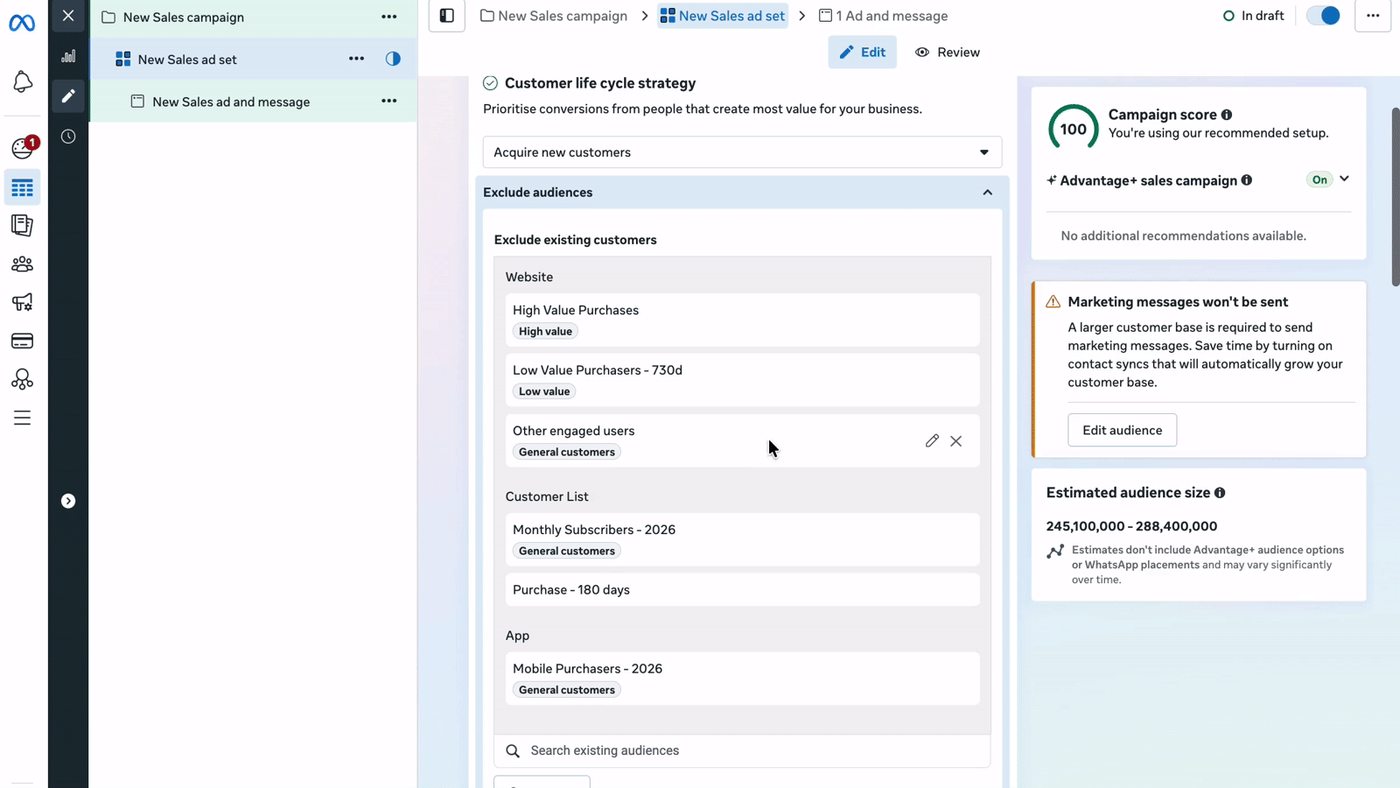Click Estimated audience size info icon

click(x=1219, y=493)
